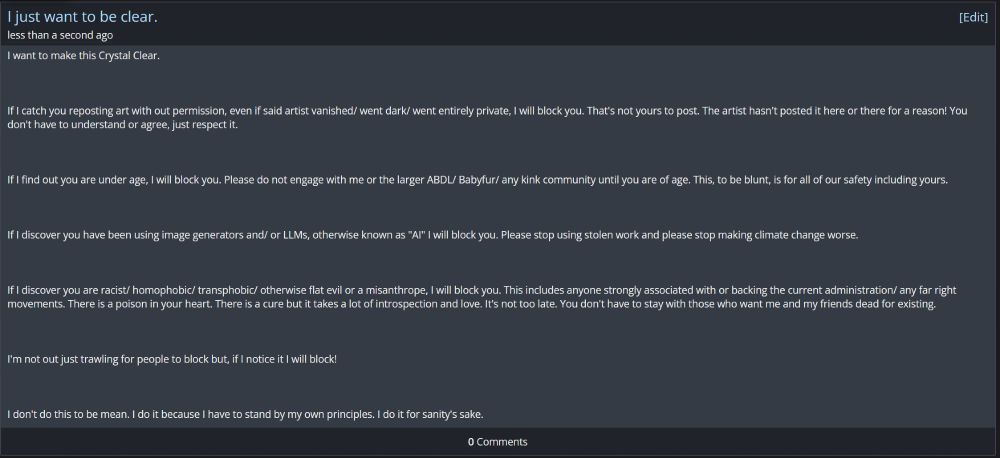Click the sentence "The artist hasn't posted it here or there"

coord(820,111)
